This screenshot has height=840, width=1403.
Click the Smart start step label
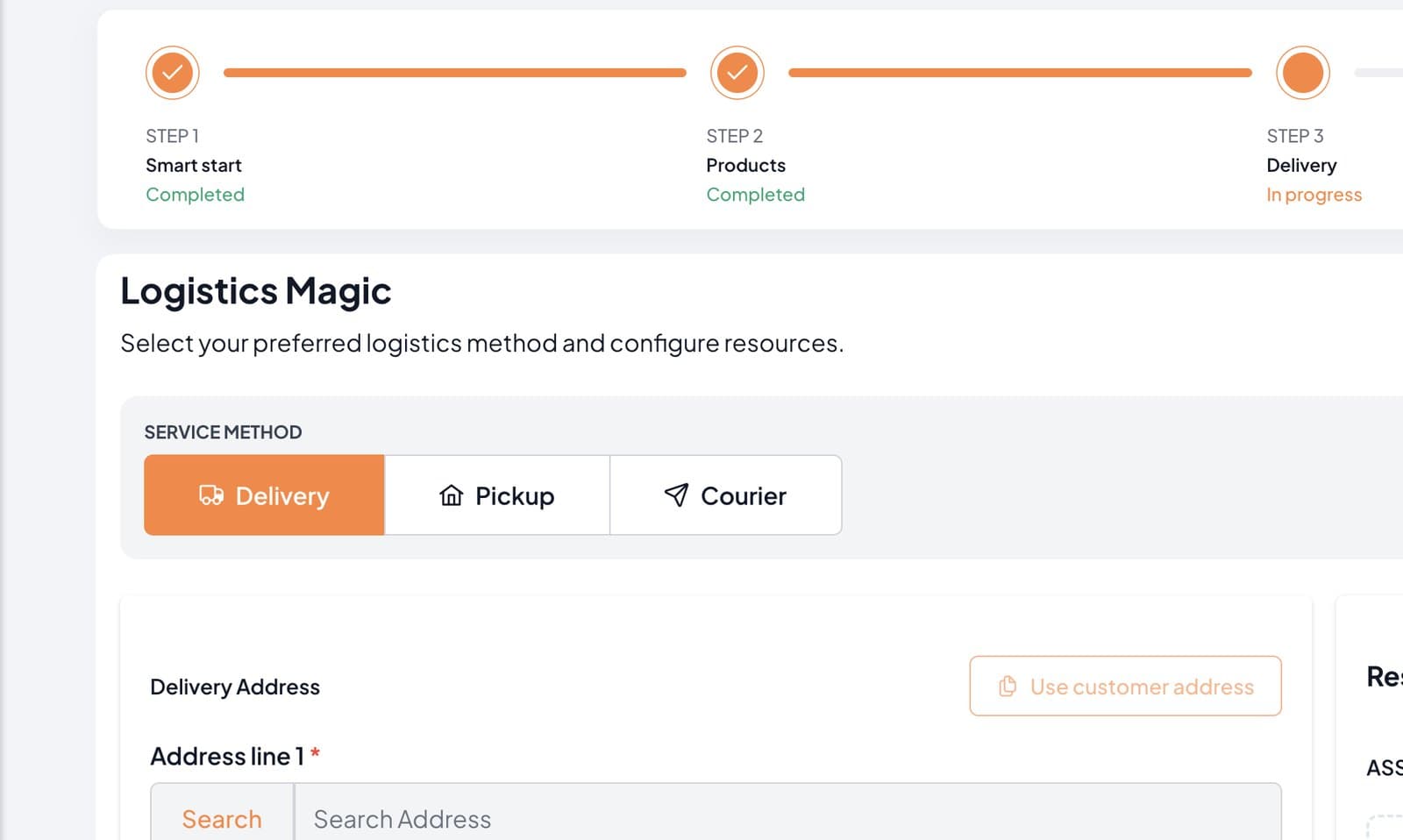pos(193,165)
